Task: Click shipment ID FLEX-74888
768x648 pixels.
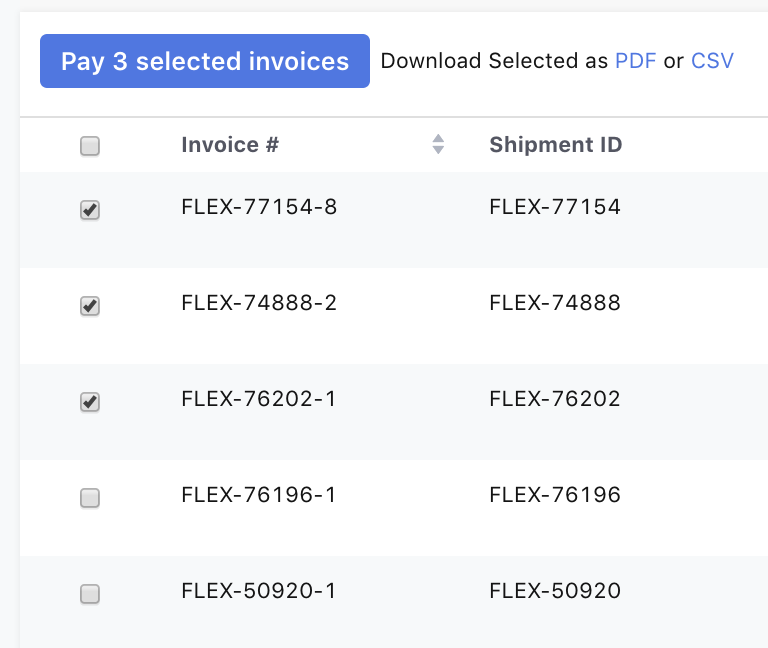Action: click(x=555, y=303)
